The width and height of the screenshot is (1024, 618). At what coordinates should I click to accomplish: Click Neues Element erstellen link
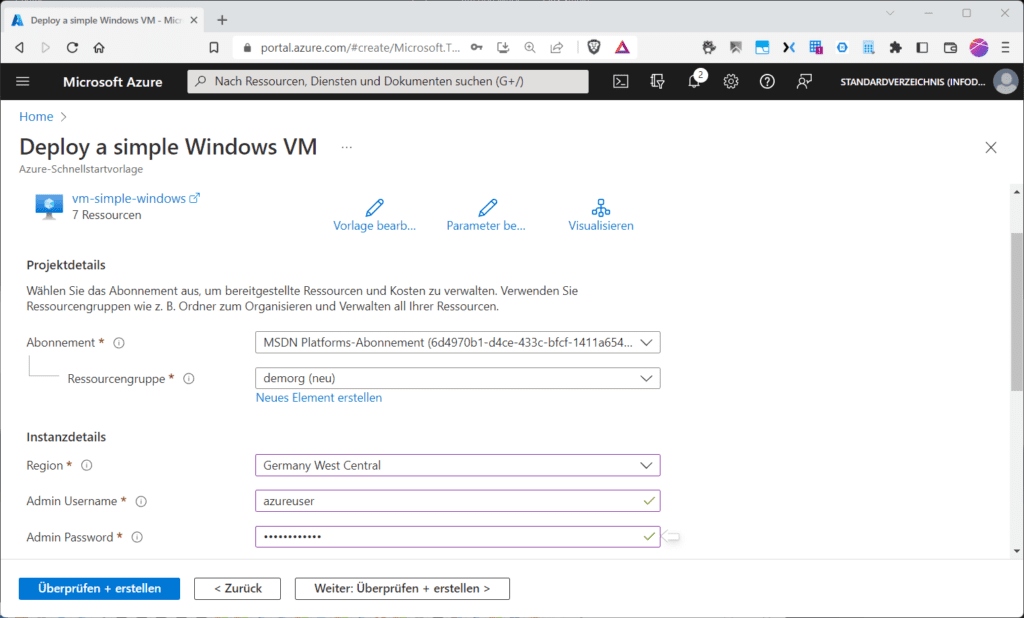pyautogui.click(x=319, y=398)
